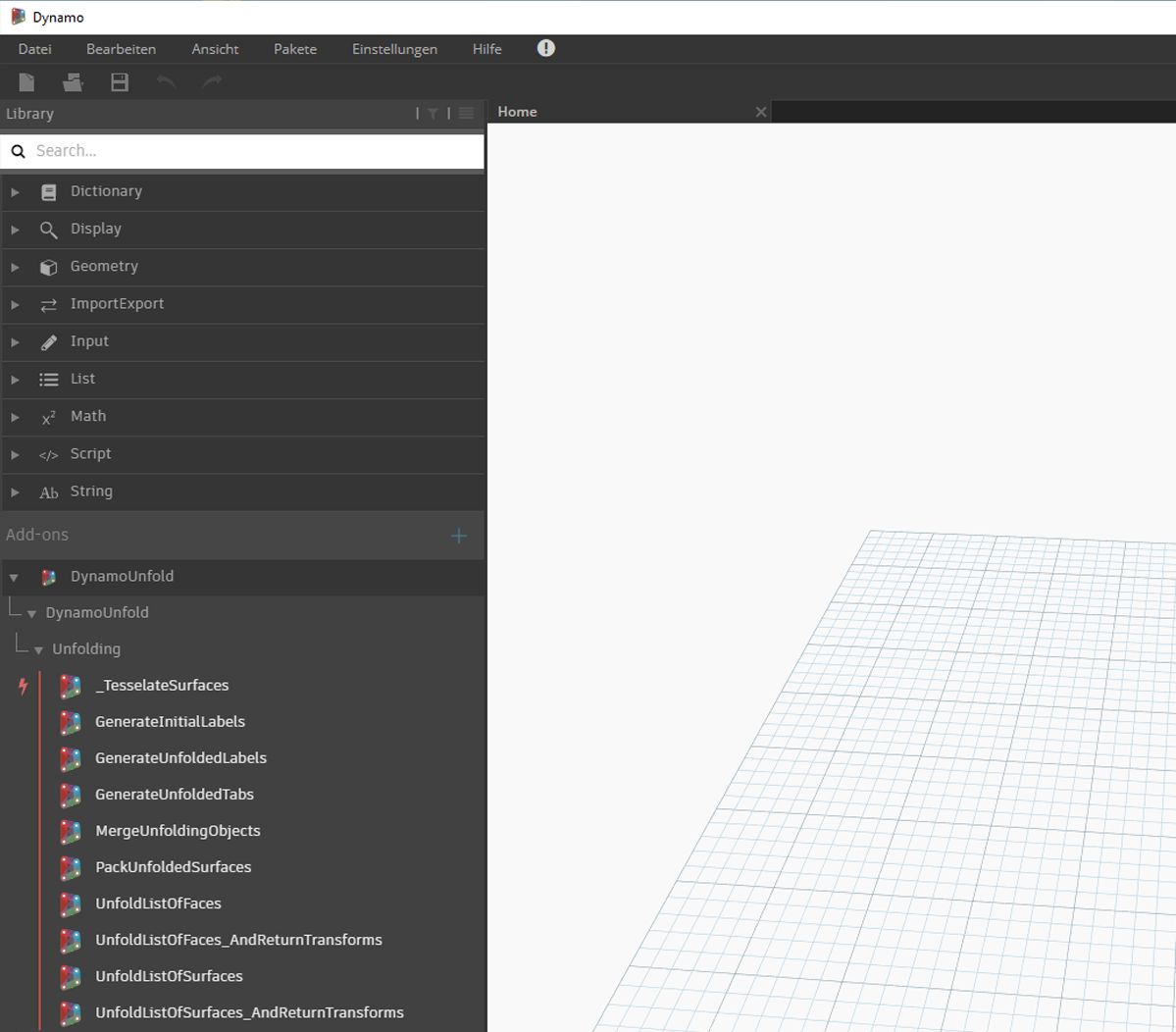Viewport: 1176px width, 1032px height.
Task: Collapse the top-level DynamoUnfold add-on arrow
Action: click(14, 578)
